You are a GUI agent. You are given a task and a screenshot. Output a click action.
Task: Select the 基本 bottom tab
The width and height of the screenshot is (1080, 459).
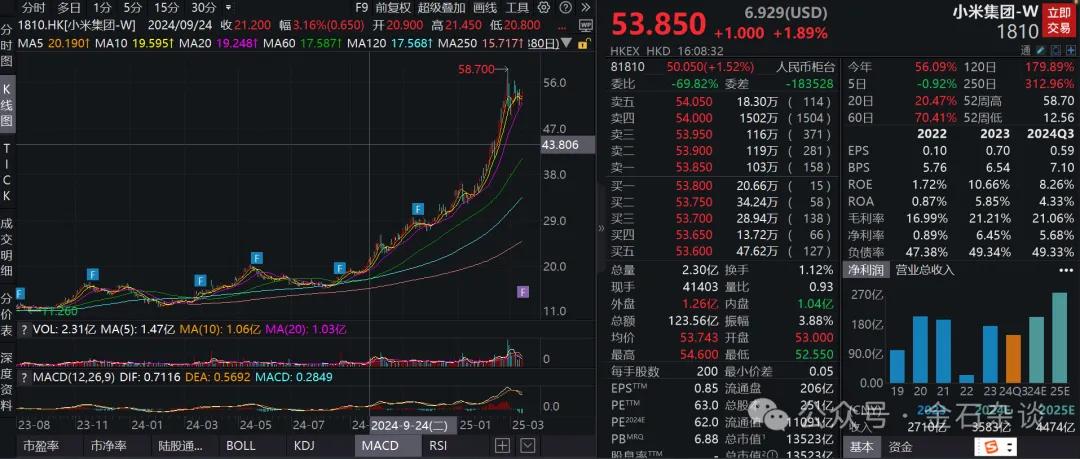pyautogui.click(x=862, y=447)
